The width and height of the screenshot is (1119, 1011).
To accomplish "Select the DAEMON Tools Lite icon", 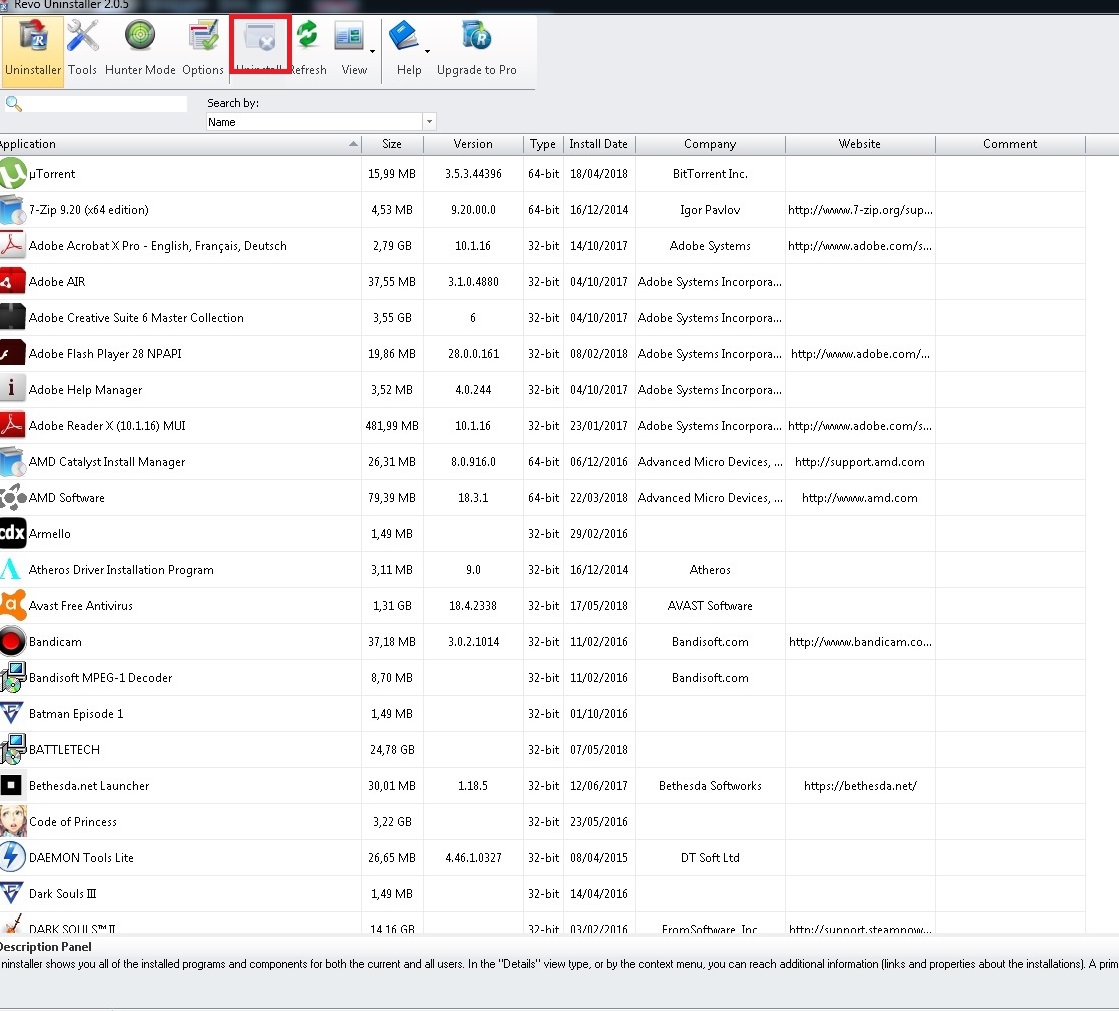I will 13,858.
